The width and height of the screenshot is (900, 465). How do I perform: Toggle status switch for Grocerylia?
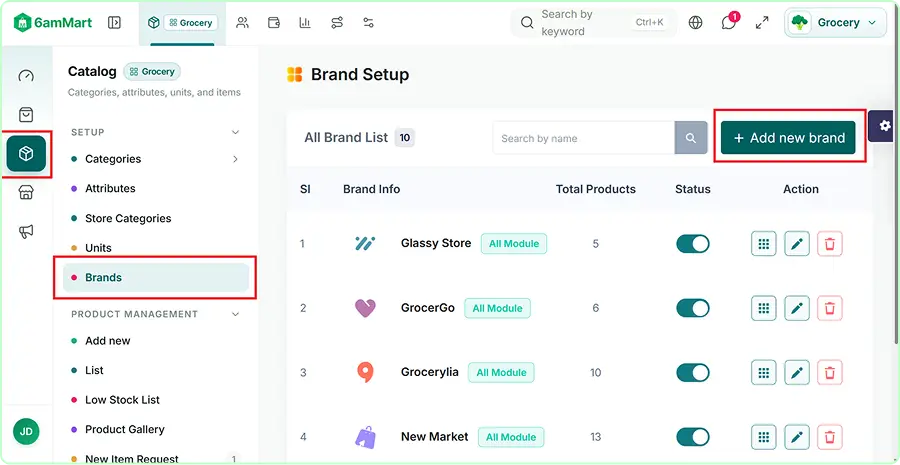[693, 373]
